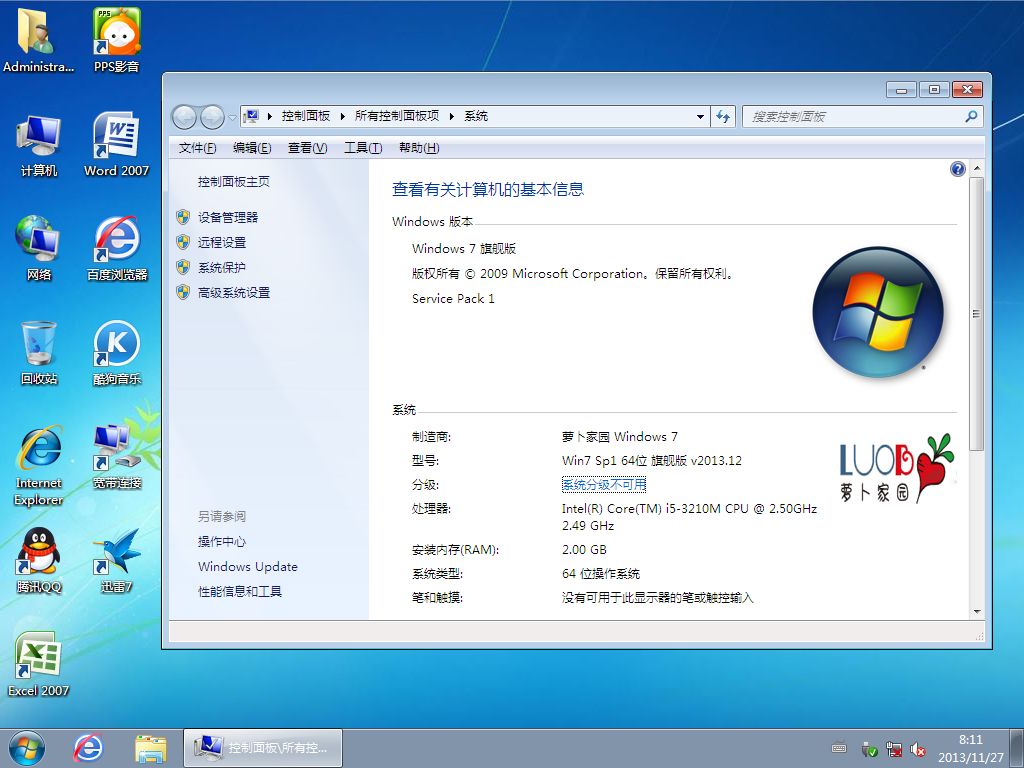
Task: Open 性能信息和工具 link
Action: pyautogui.click(x=240, y=592)
